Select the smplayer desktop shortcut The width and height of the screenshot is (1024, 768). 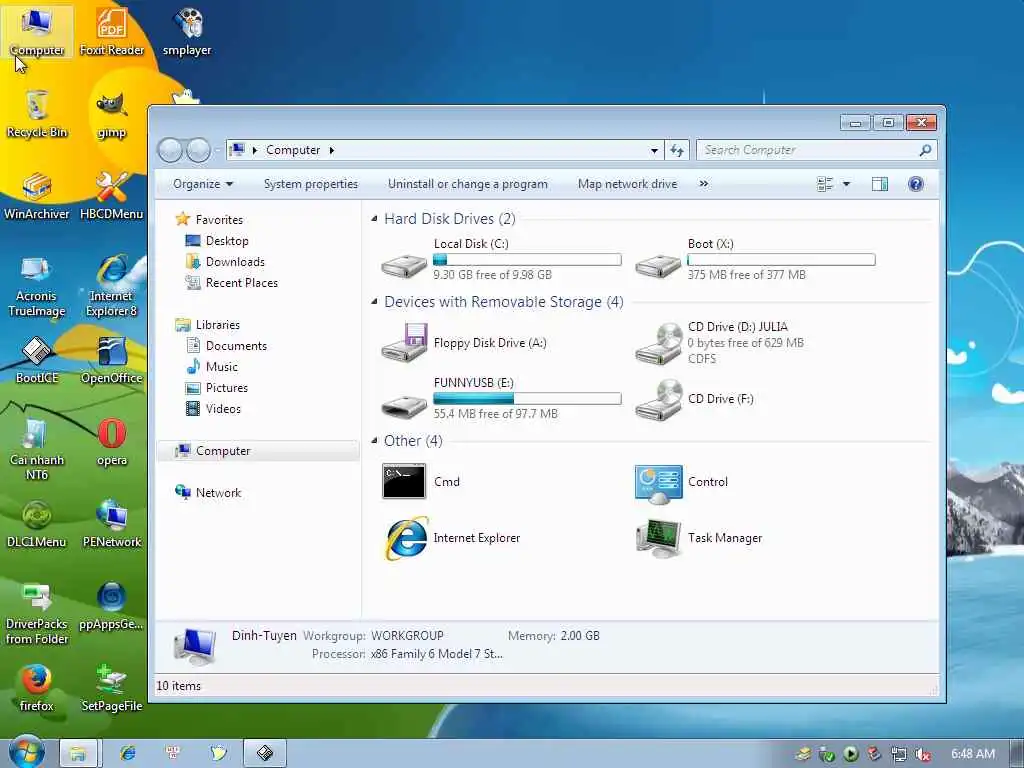pyautogui.click(x=187, y=33)
